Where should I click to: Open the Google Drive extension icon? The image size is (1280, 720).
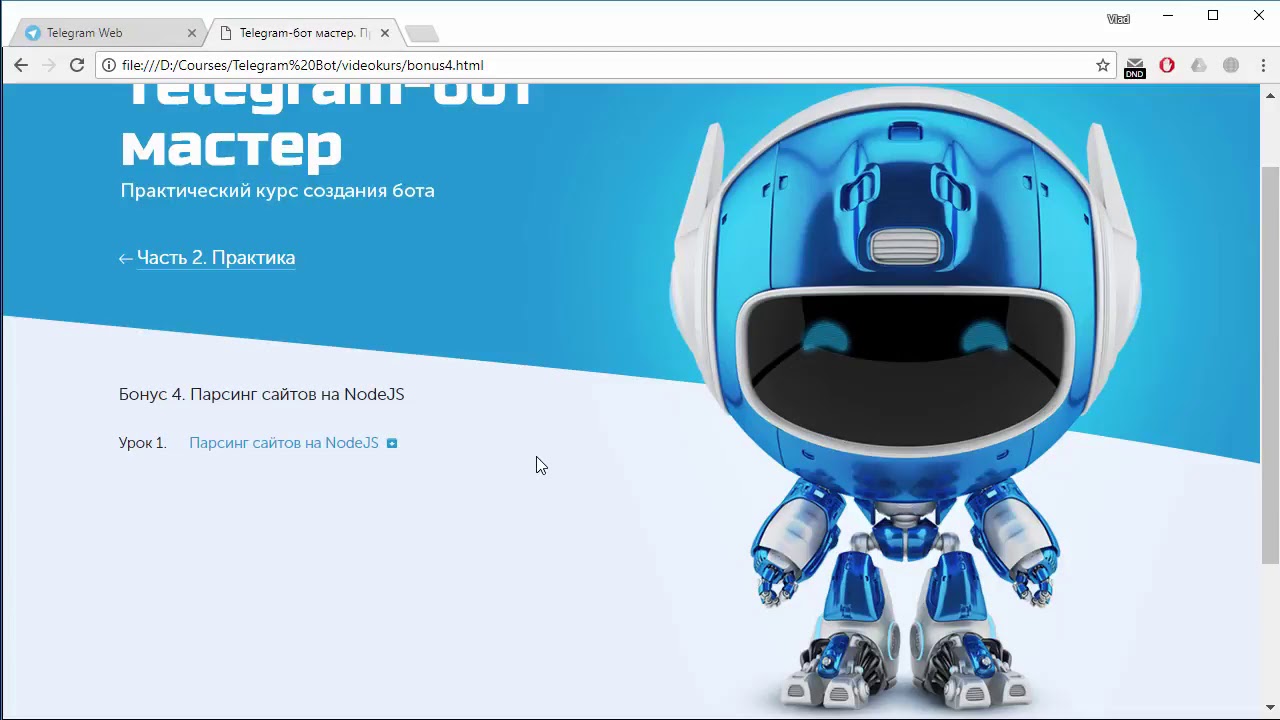[1199, 65]
